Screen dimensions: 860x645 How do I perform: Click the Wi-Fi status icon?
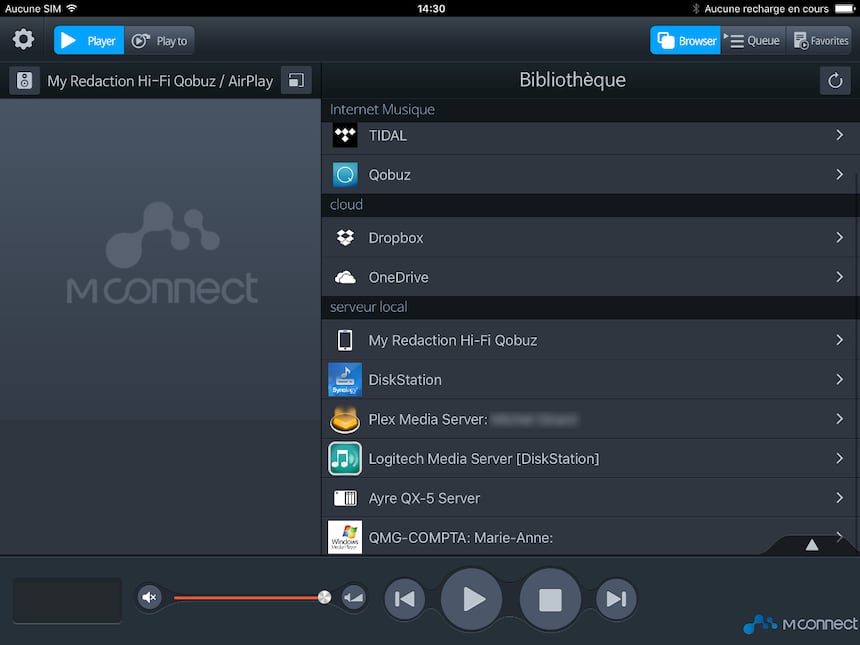[x=71, y=8]
